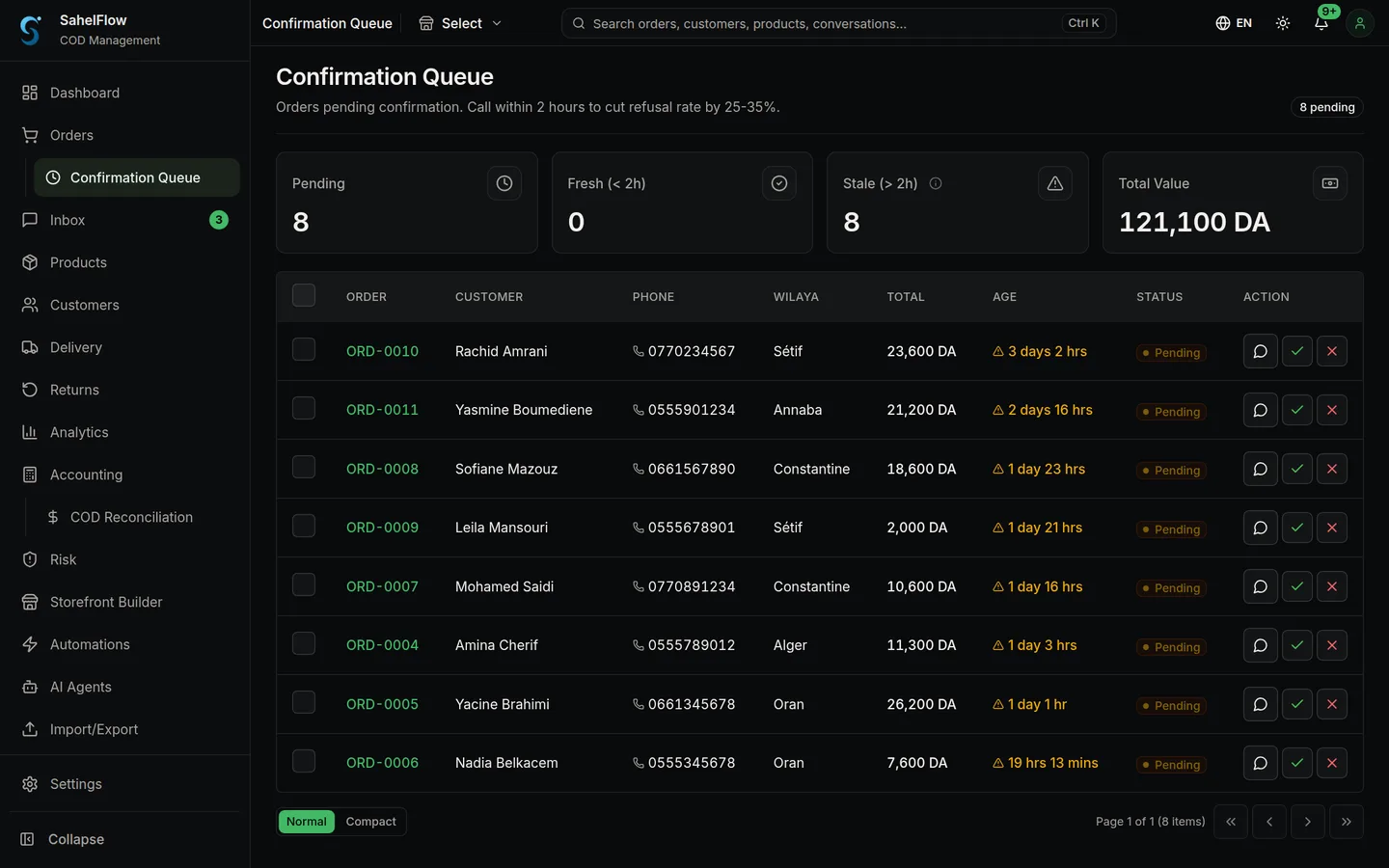The image size is (1389, 868).
Task: Tick the checkbox for order ORD-0006
Action: click(304, 761)
